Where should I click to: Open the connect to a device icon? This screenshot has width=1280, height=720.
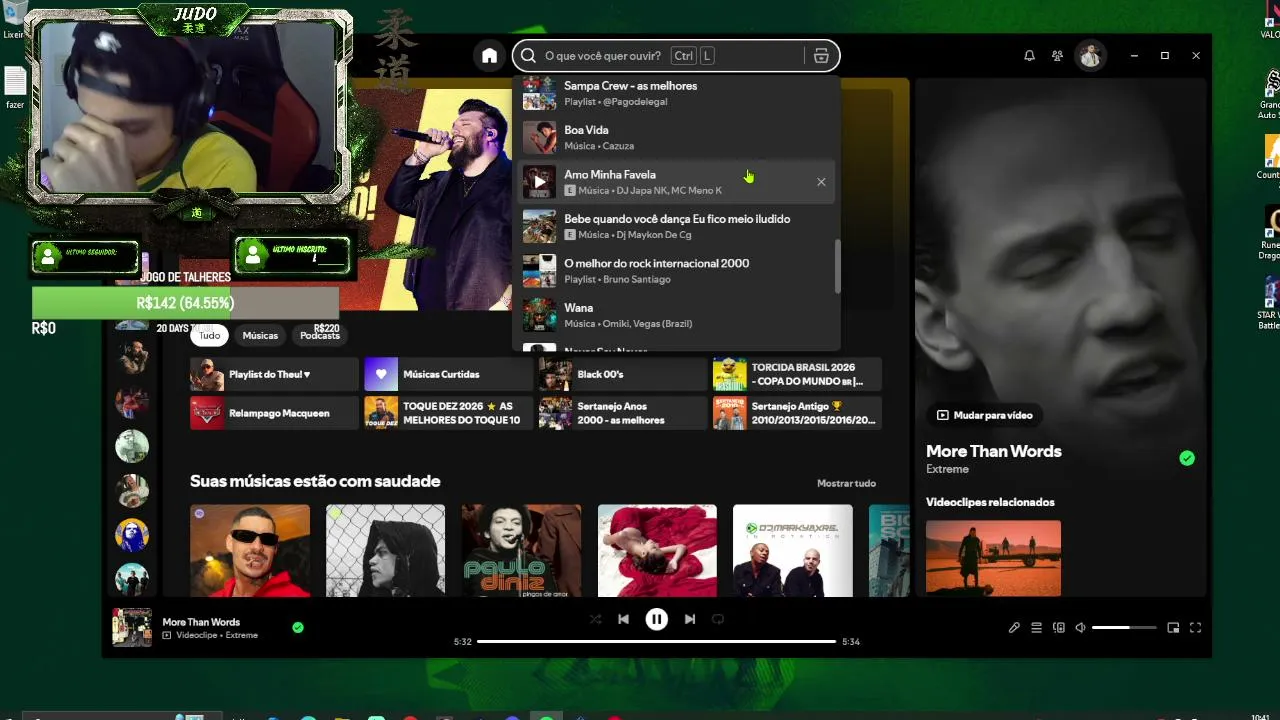click(1058, 628)
